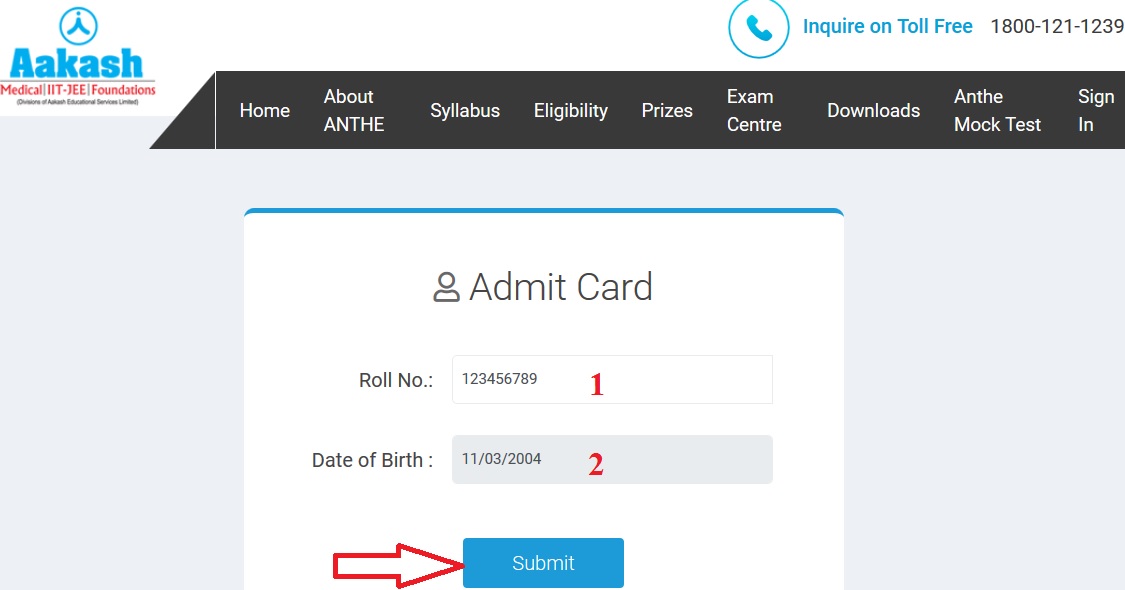Go to the Home page
The image size is (1125, 590).
(265, 111)
